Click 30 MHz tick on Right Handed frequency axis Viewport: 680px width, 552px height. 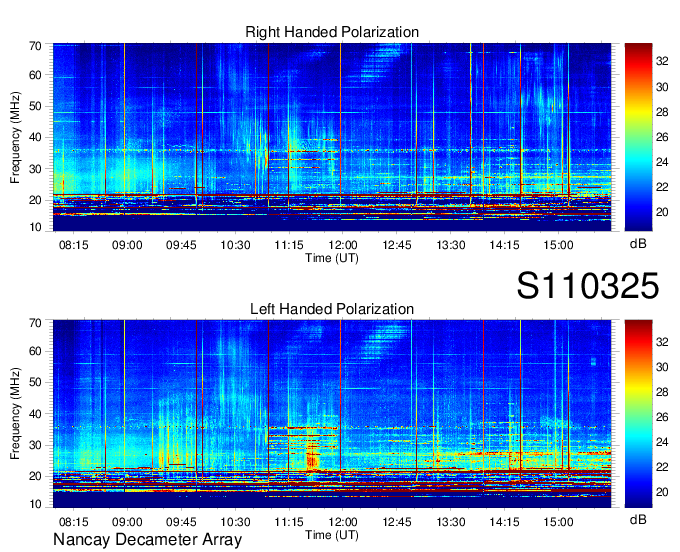pos(35,169)
